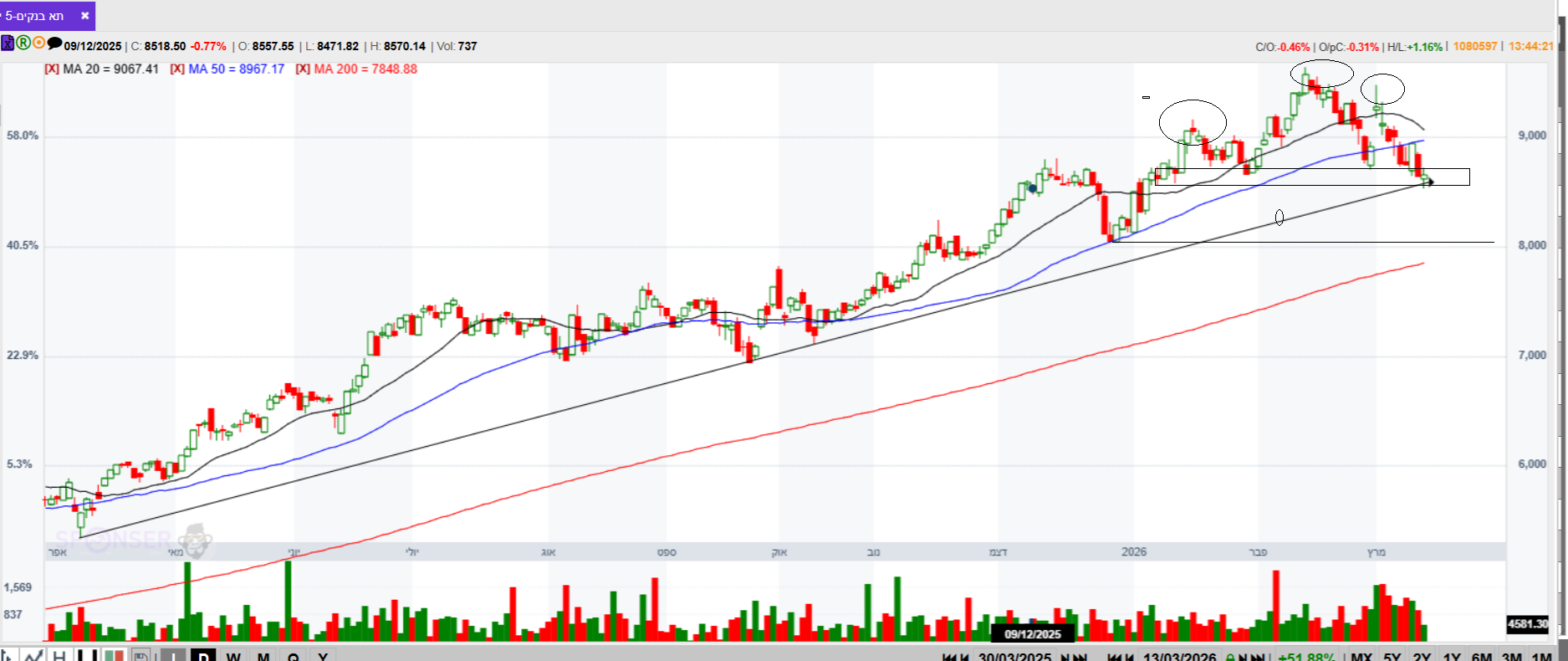Switch to monthly M timeframe
1568x661 pixels.
(263, 655)
